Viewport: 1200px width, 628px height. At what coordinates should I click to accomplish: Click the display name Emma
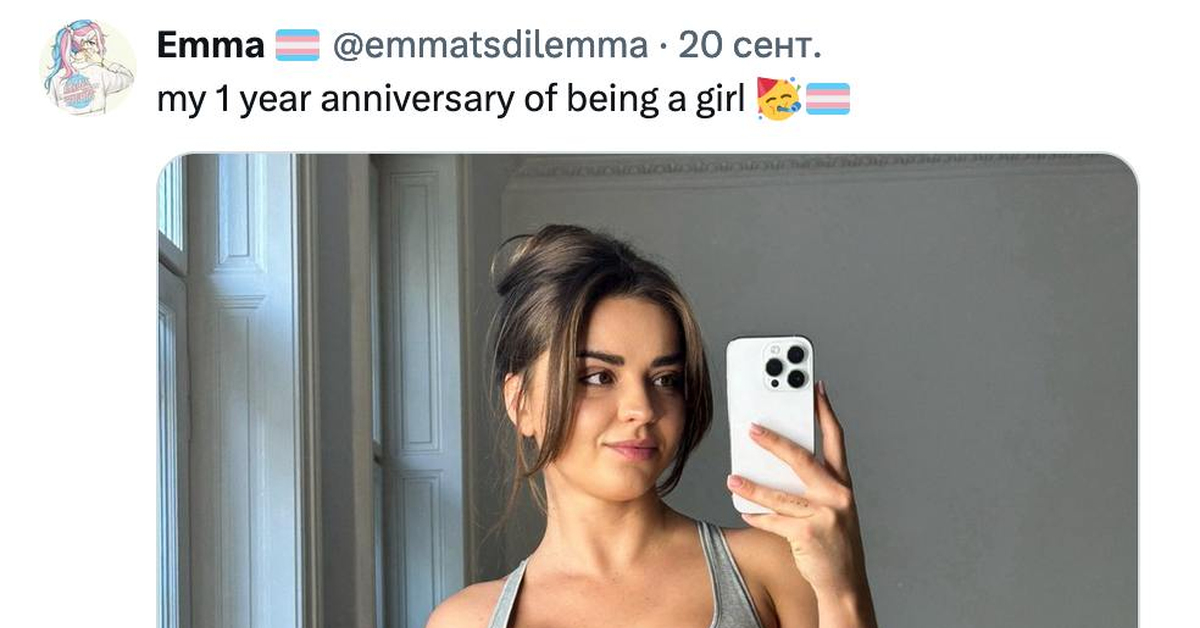211,45
